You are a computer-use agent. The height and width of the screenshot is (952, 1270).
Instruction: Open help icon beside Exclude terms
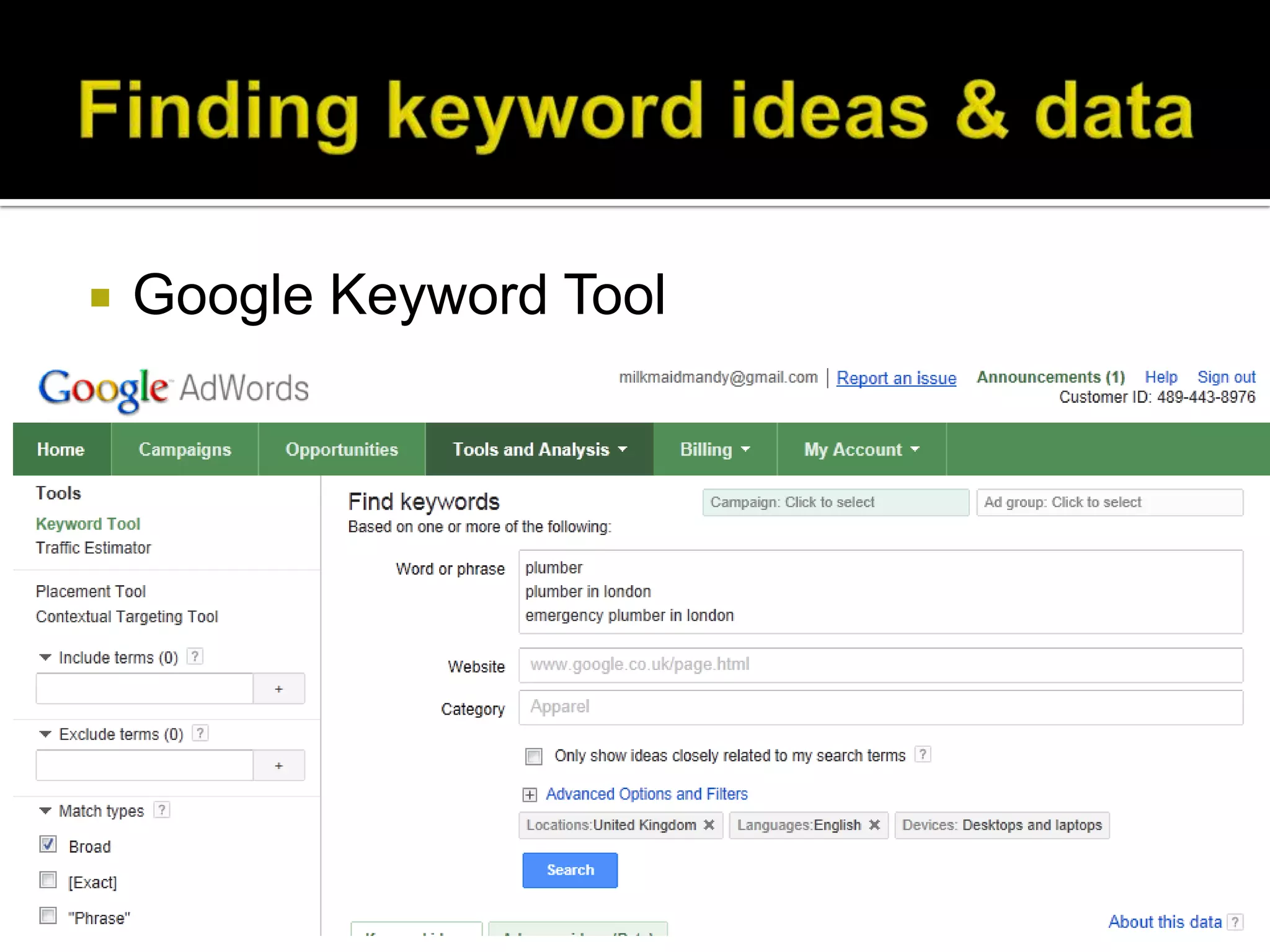point(200,733)
